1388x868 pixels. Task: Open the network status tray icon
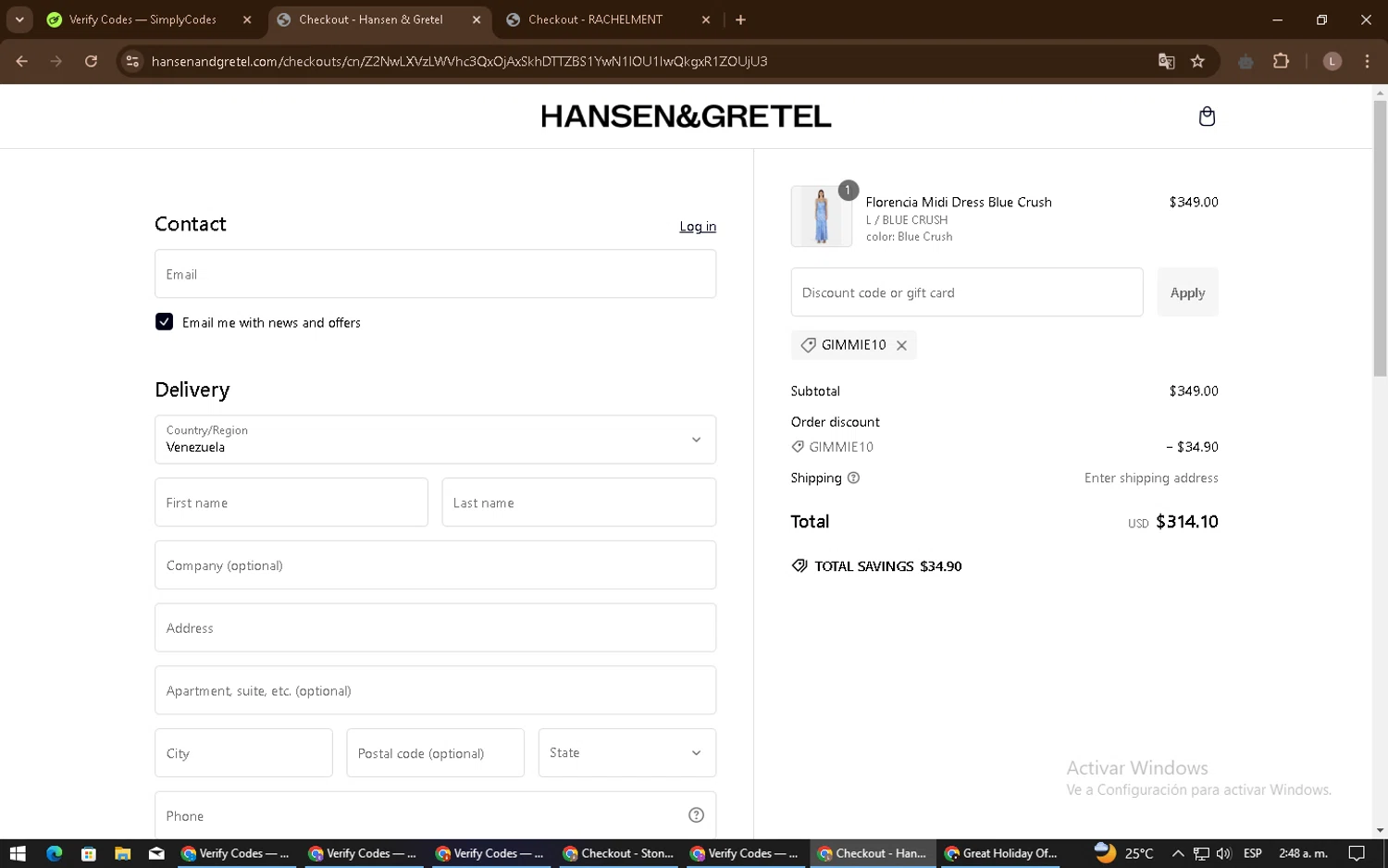click(1201, 853)
